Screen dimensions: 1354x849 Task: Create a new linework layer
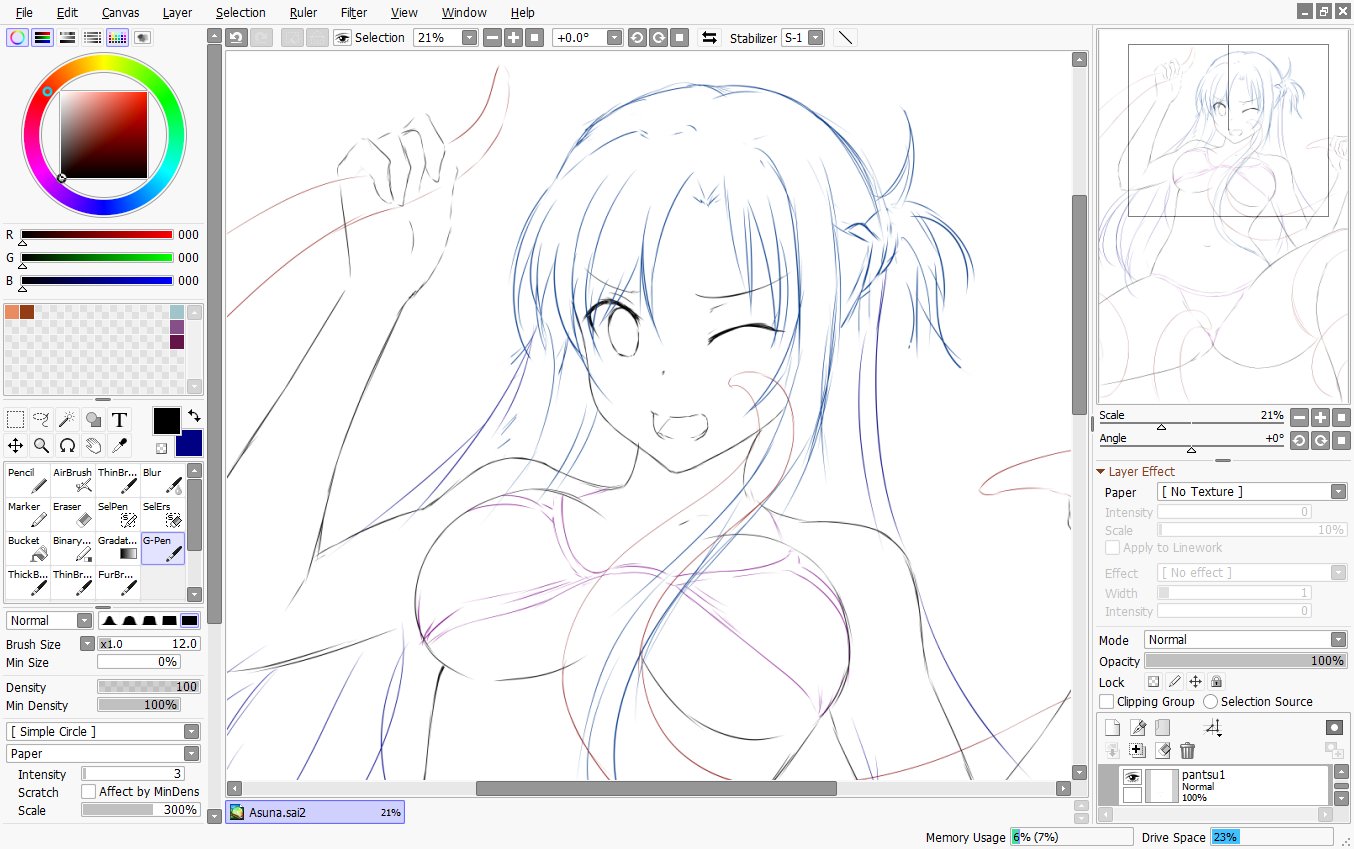coord(1137,728)
